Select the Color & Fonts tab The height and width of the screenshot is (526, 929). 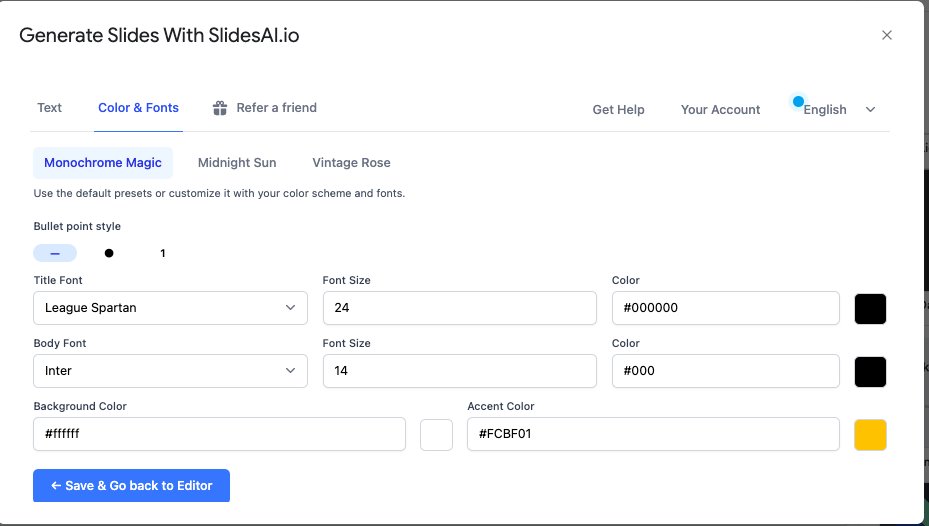pyautogui.click(x=138, y=108)
